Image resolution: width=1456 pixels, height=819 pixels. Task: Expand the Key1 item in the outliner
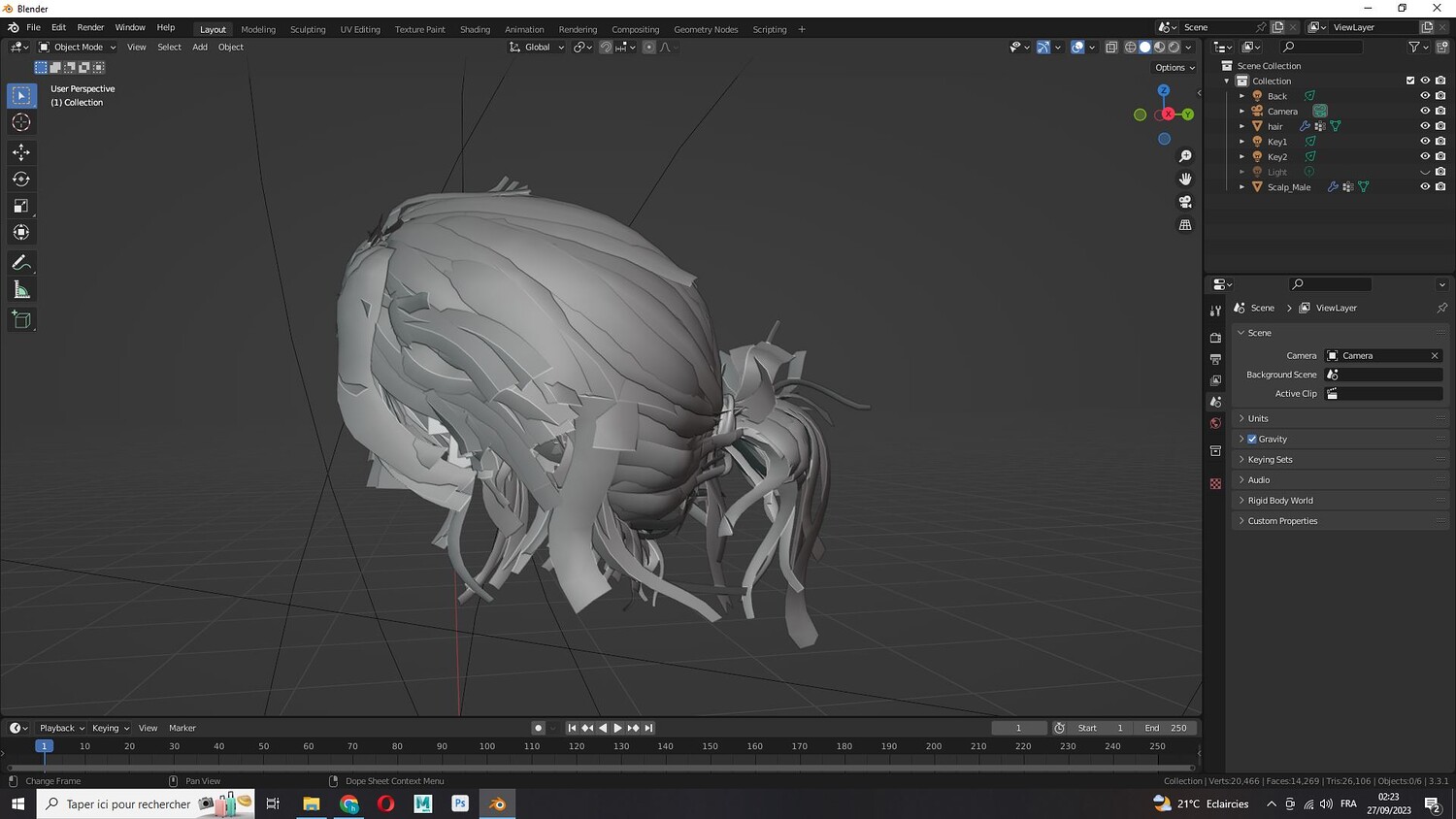tap(1241, 142)
